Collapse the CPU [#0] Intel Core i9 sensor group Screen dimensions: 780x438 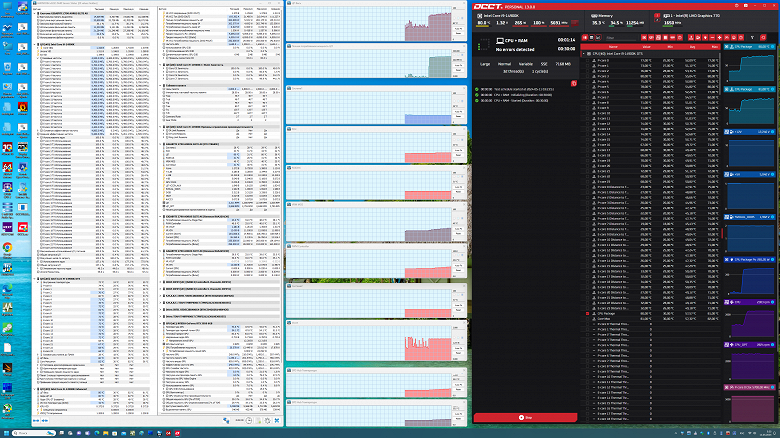click(584, 53)
